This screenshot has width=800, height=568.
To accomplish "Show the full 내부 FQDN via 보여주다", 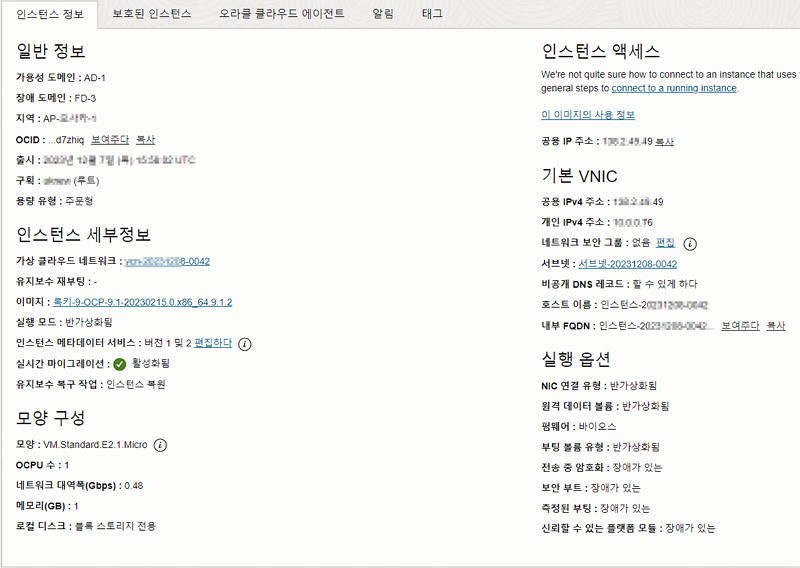I will (740, 326).
